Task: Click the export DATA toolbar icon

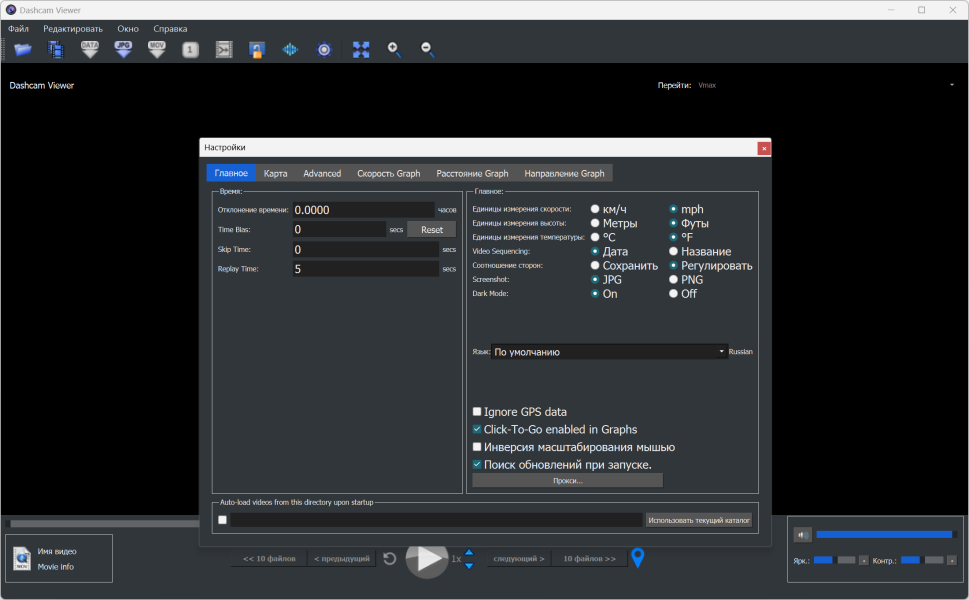Action: pos(90,49)
